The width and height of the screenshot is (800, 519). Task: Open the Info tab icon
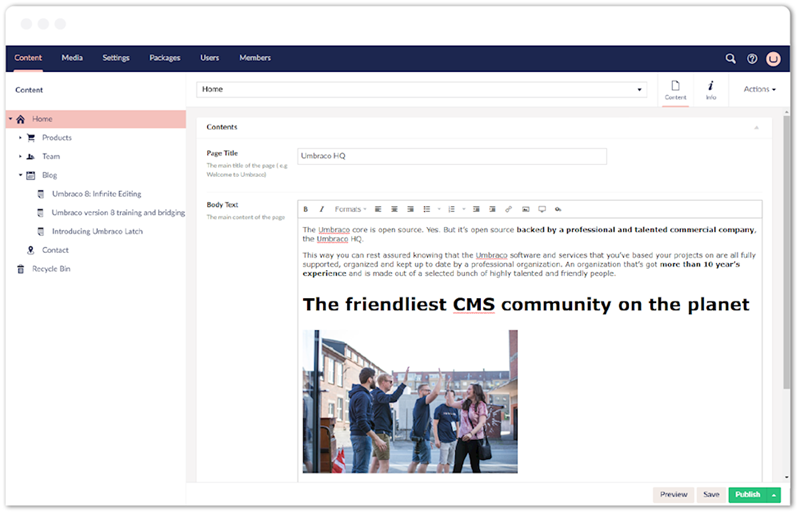[711, 90]
